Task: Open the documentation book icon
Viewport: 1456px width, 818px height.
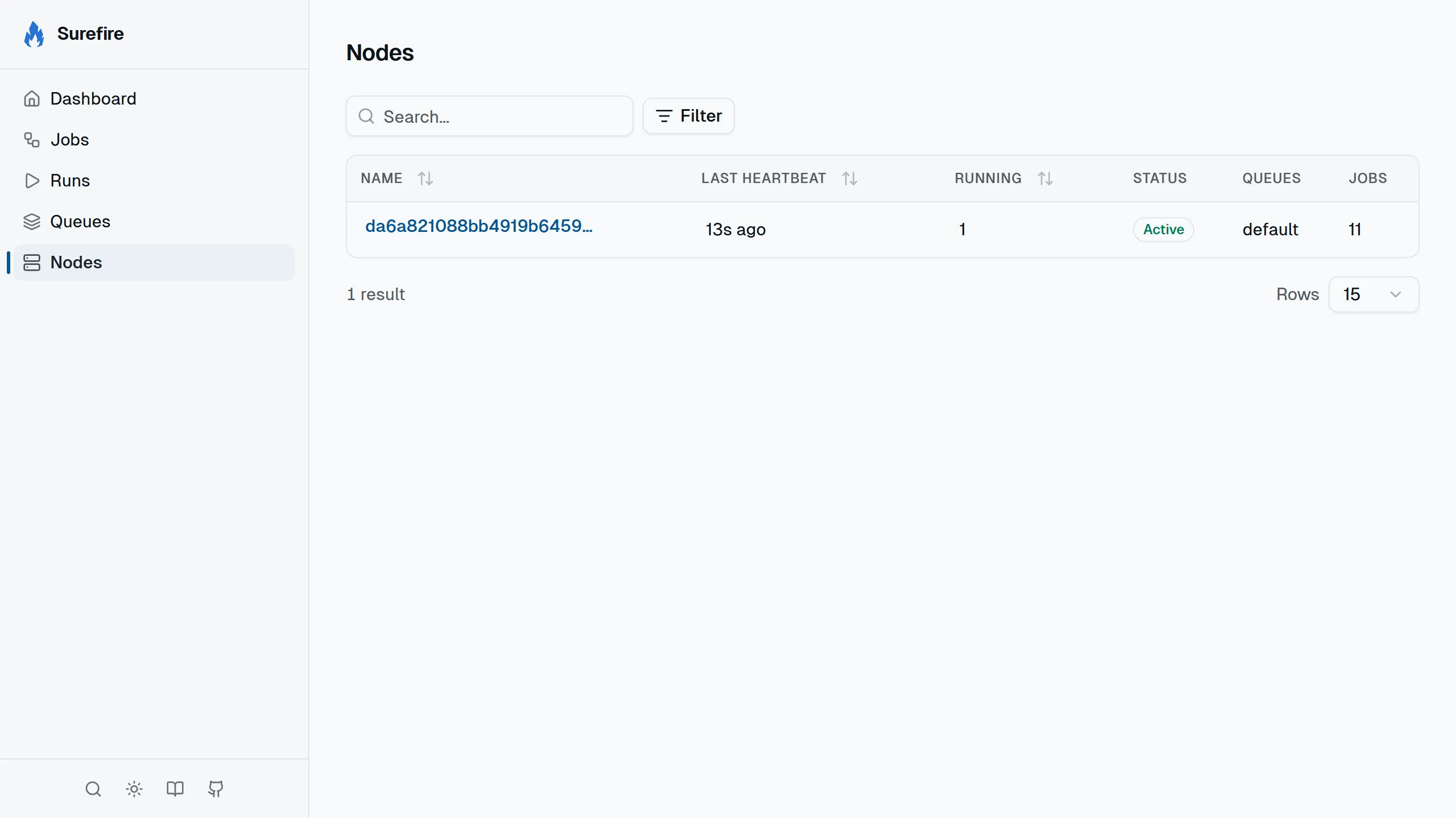Action: coord(174,789)
